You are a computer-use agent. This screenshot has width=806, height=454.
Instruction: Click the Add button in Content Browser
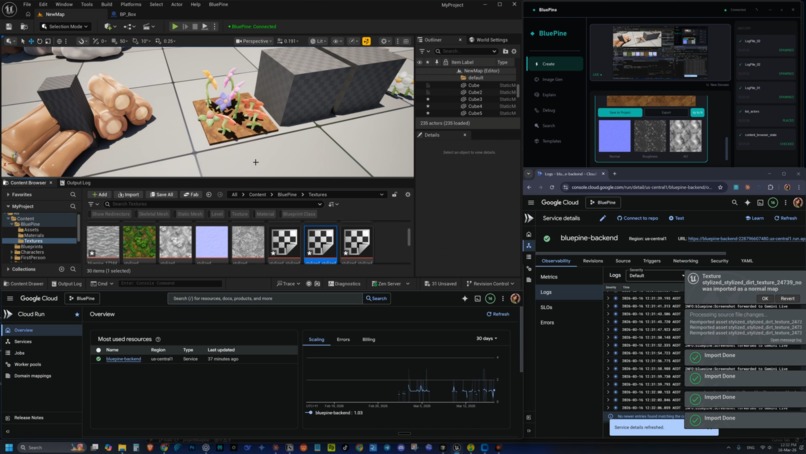click(99, 194)
